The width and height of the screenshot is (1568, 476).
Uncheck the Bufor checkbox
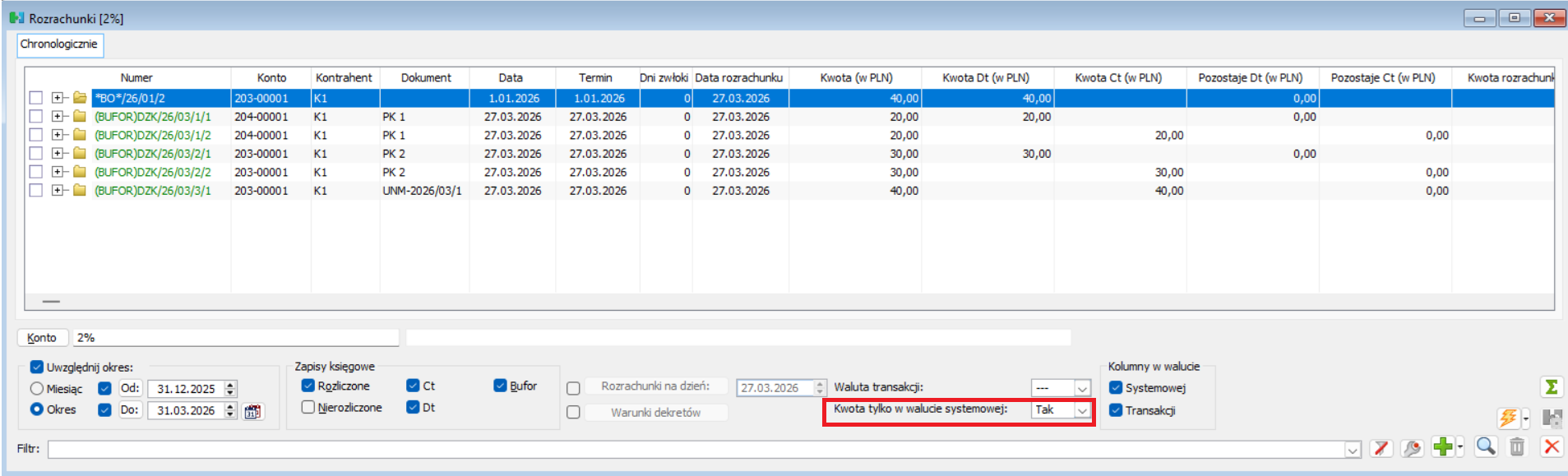pos(500,386)
